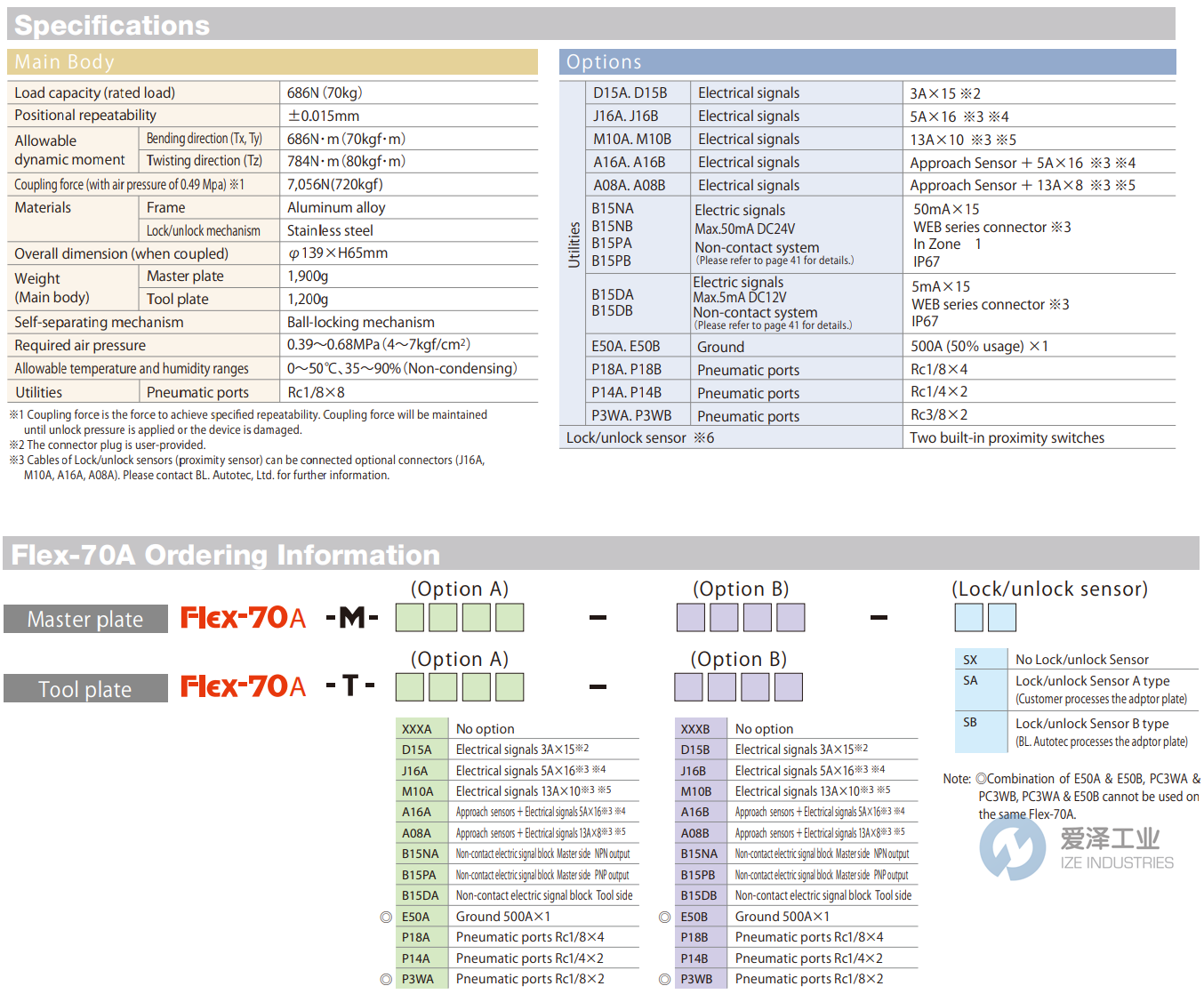Check the first blue Lock/unlock sensor box
The image size is (1204, 994).
(968, 618)
